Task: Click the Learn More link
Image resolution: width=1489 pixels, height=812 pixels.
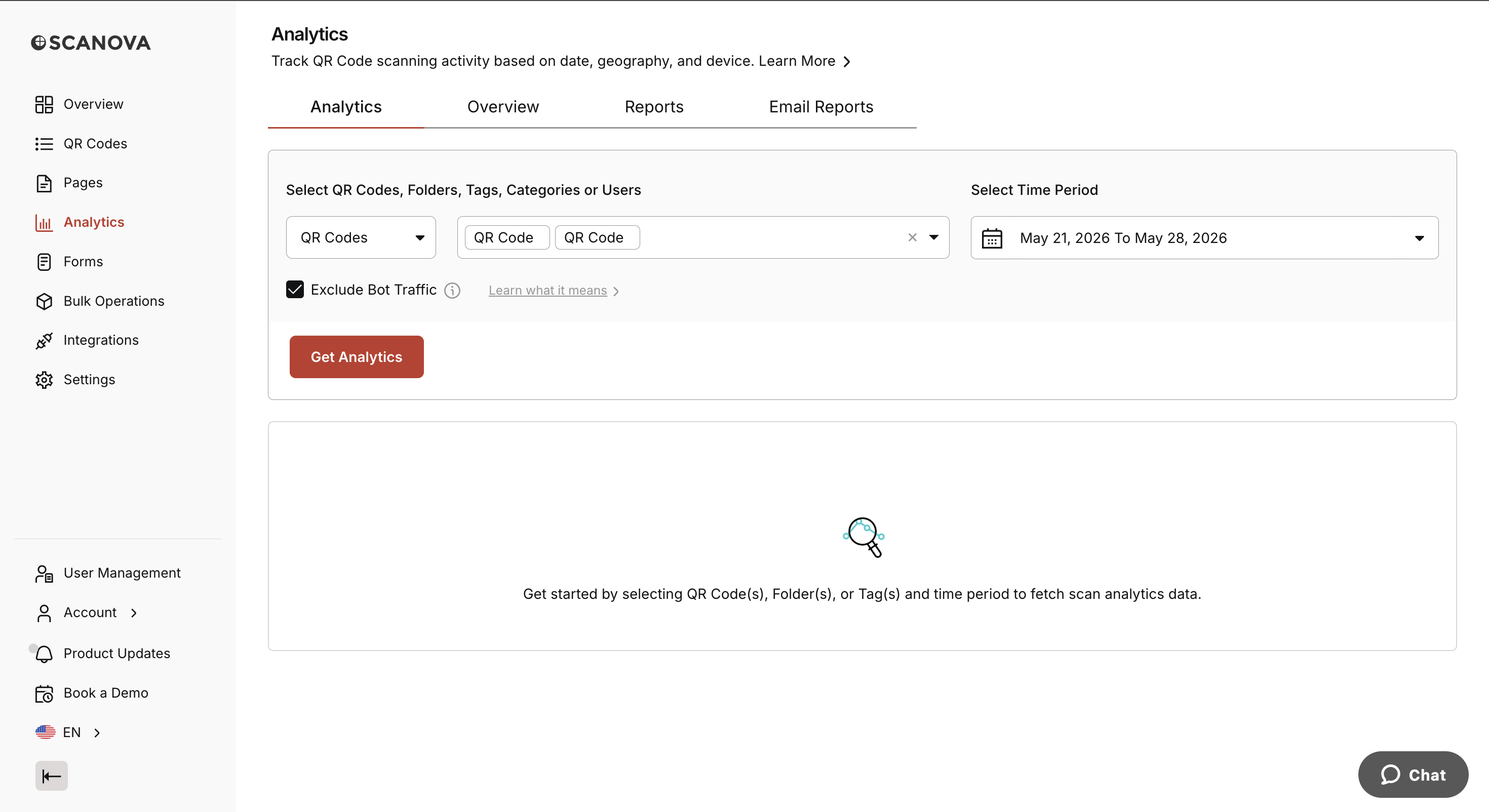Action: 797,61
